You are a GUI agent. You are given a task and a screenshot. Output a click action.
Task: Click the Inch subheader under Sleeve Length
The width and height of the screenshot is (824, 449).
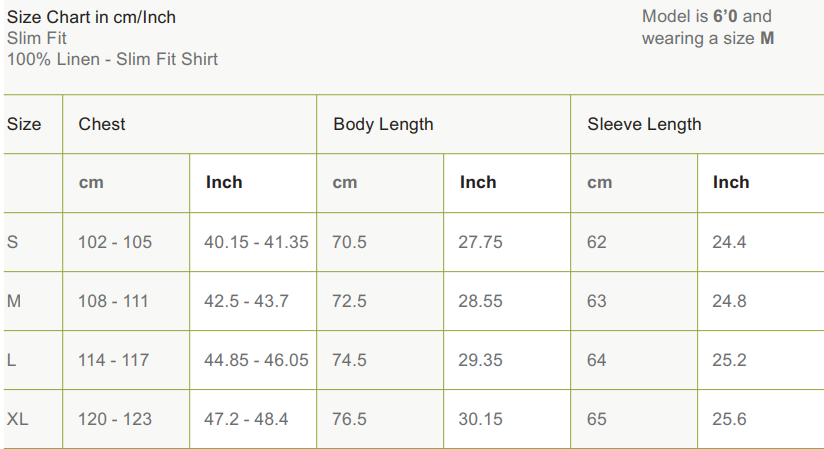point(731,182)
